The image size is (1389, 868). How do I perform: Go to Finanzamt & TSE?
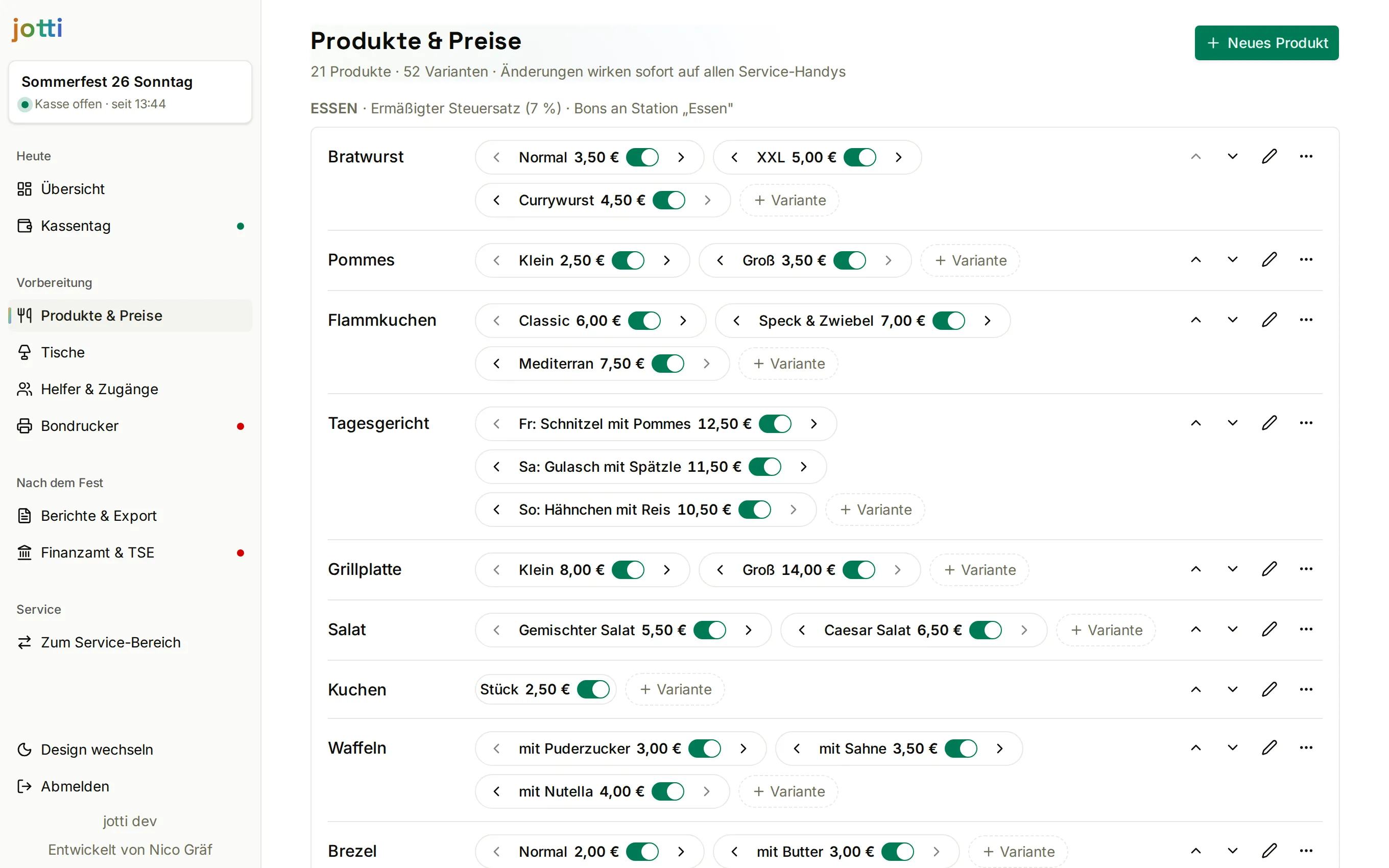130,552
